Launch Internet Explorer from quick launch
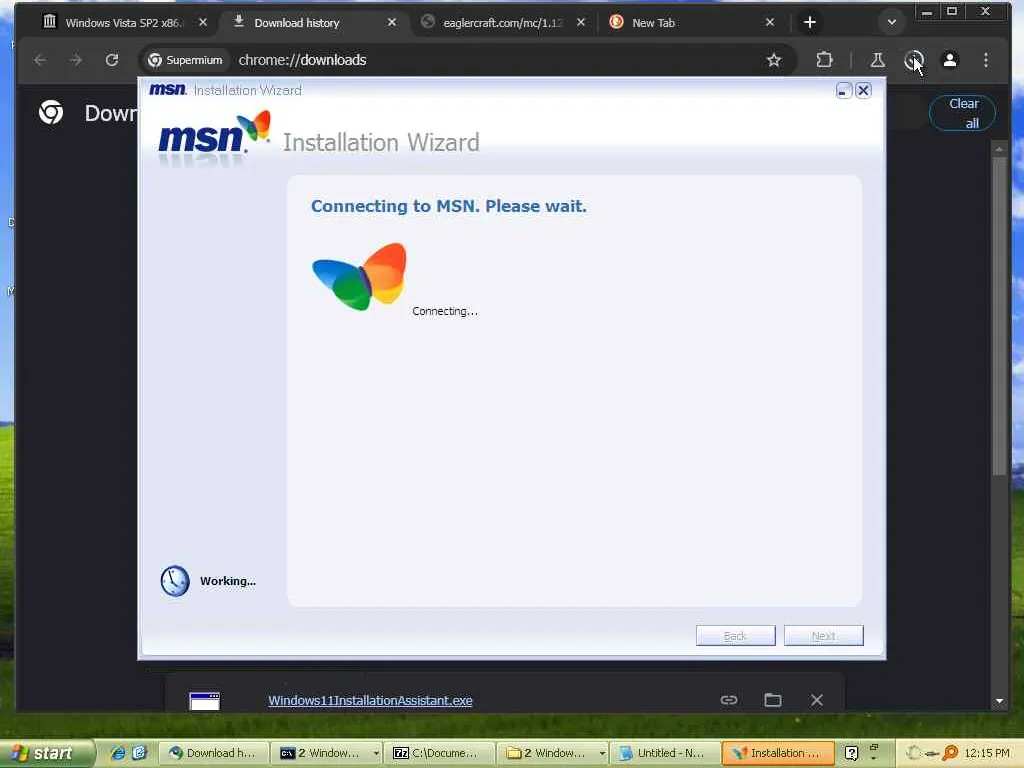The width and height of the screenshot is (1024, 768). [x=118, y=753]
